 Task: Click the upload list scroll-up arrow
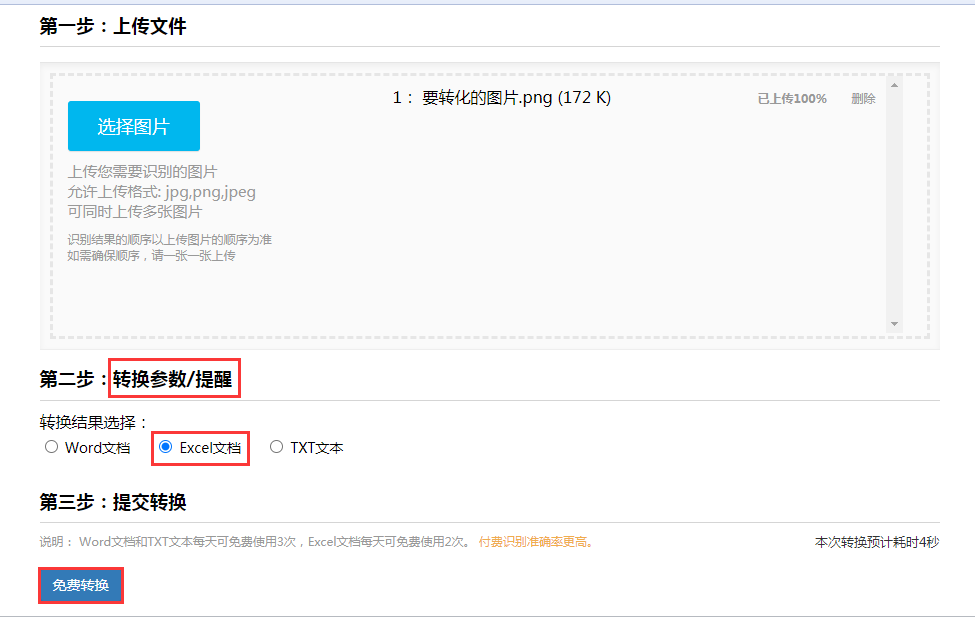coord(894,85)
